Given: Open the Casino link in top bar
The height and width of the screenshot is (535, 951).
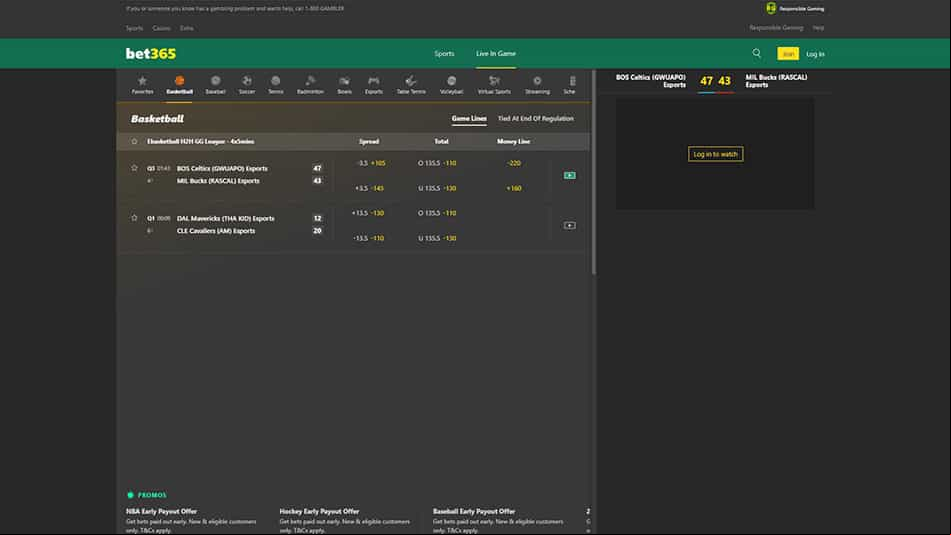Looking at the screenshot, I should tap(161, 28).
